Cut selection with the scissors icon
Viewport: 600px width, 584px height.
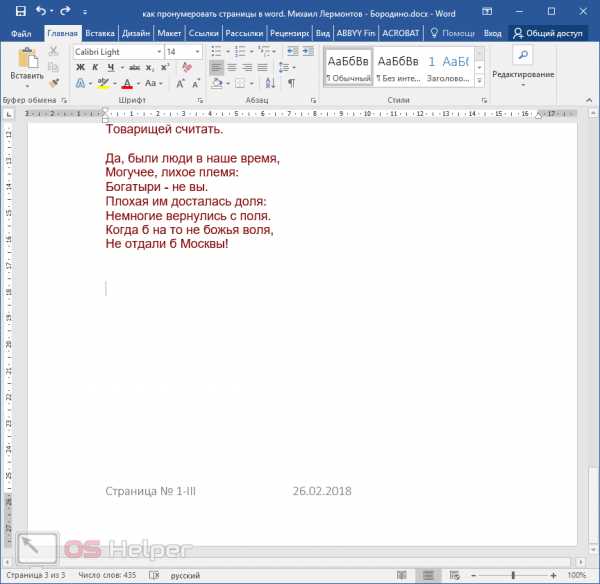[x=54, y=51]
